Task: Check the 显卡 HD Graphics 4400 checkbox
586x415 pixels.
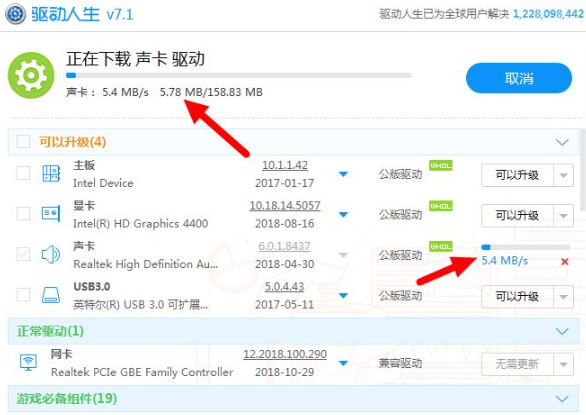Action: (23, 214)
